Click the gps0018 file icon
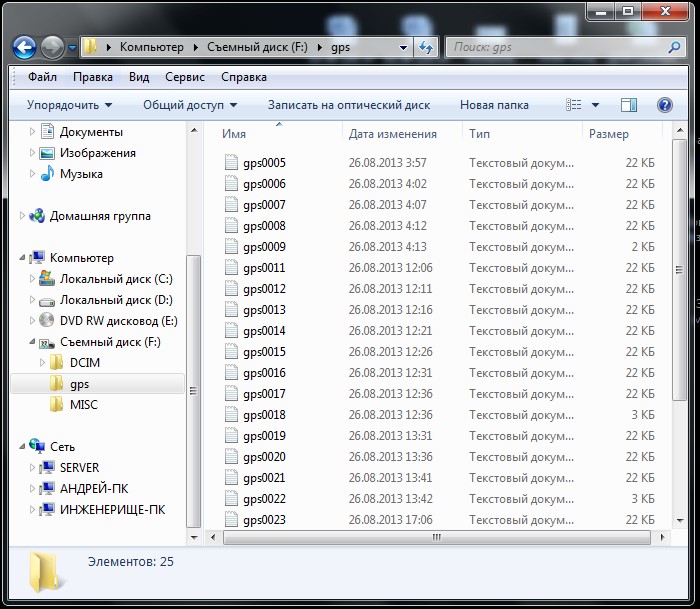 point(231,414)
